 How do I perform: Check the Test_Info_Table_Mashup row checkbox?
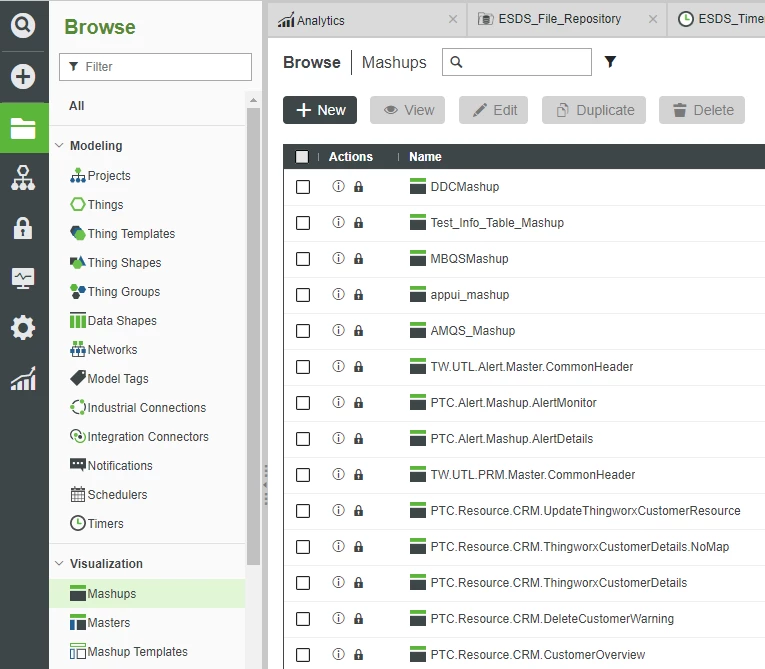click(x=303, y=223)
